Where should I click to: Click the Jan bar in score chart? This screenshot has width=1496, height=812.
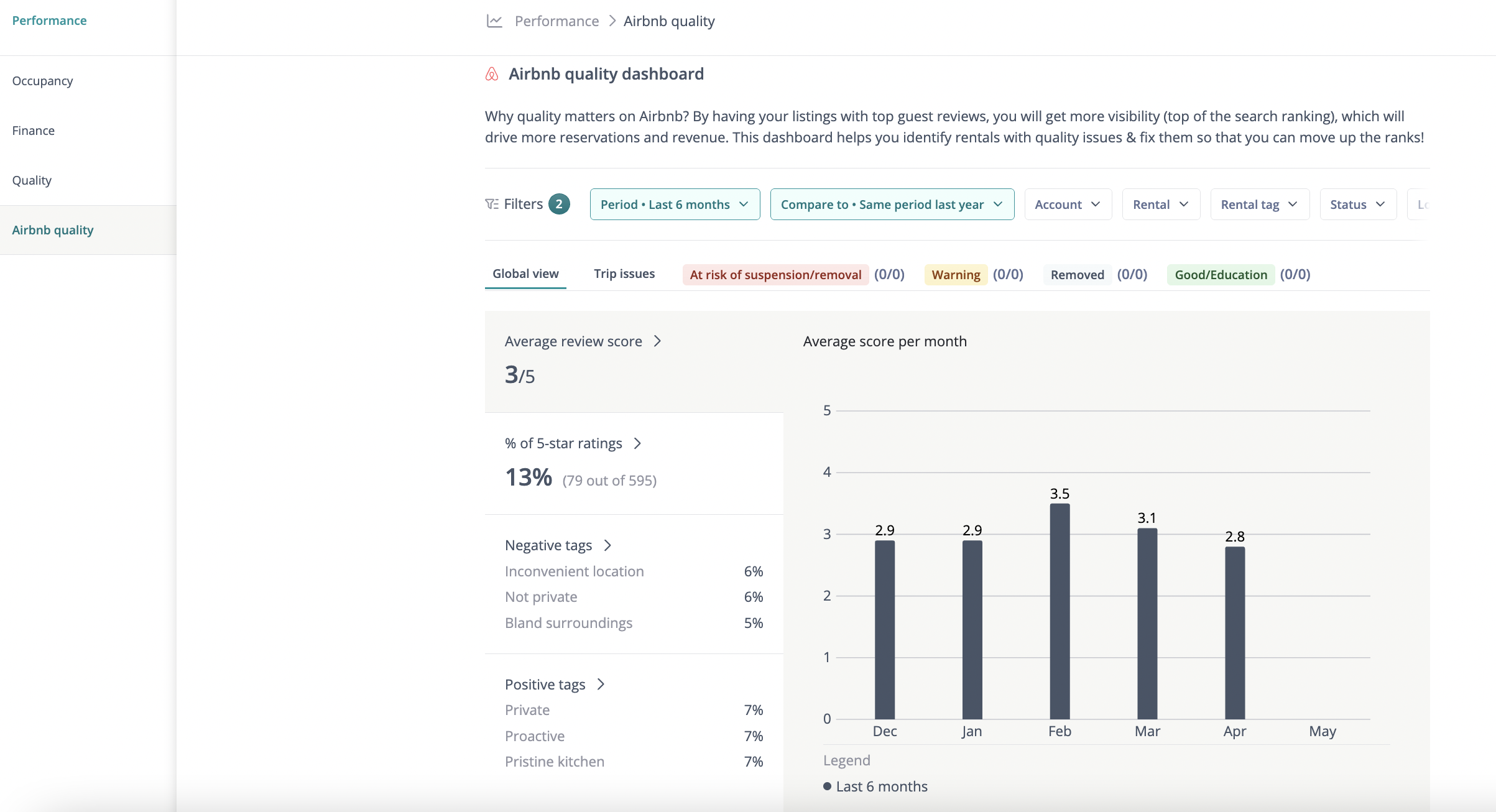tap(972, 629)
